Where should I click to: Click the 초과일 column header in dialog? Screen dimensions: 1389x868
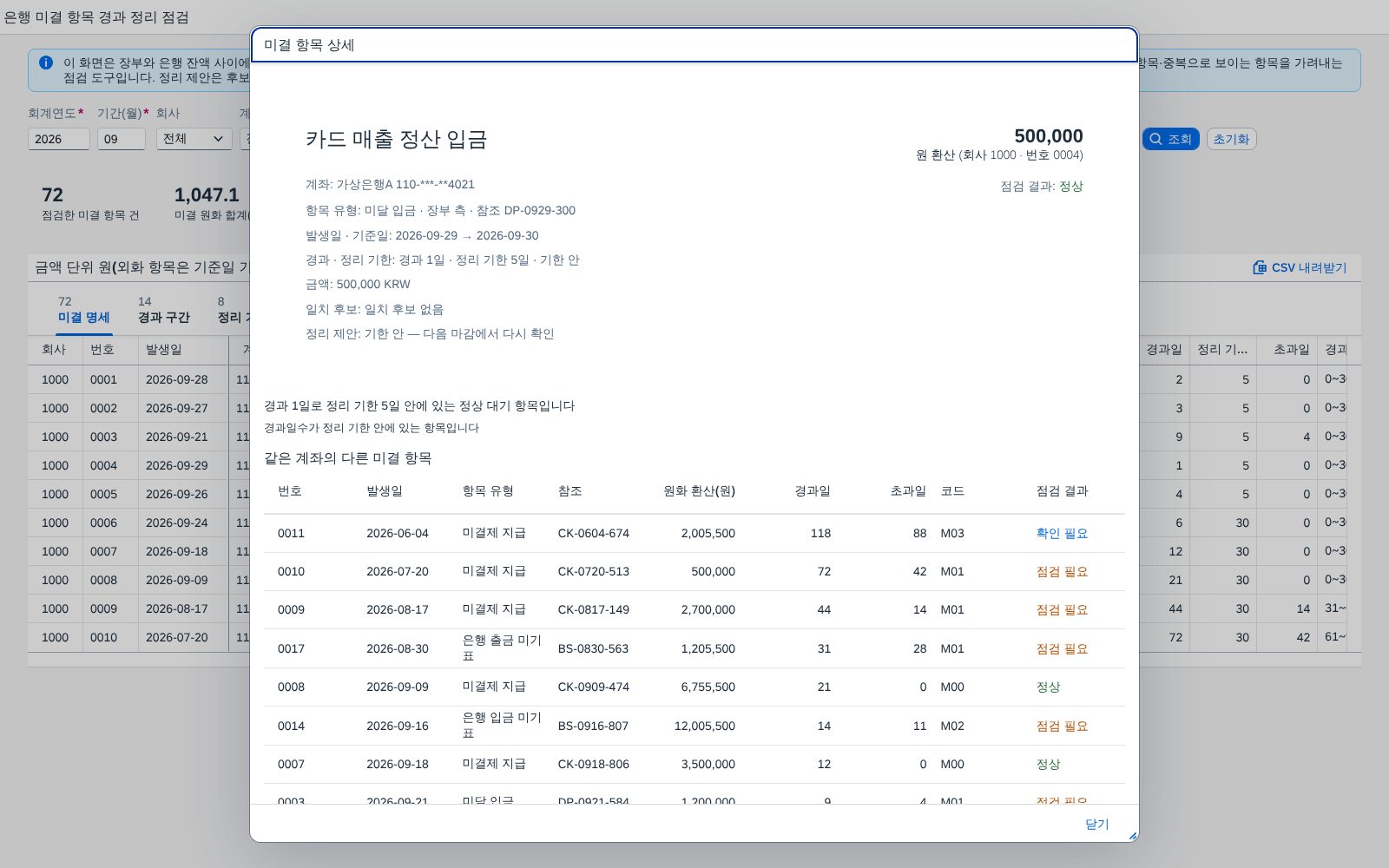pos(908,490)
